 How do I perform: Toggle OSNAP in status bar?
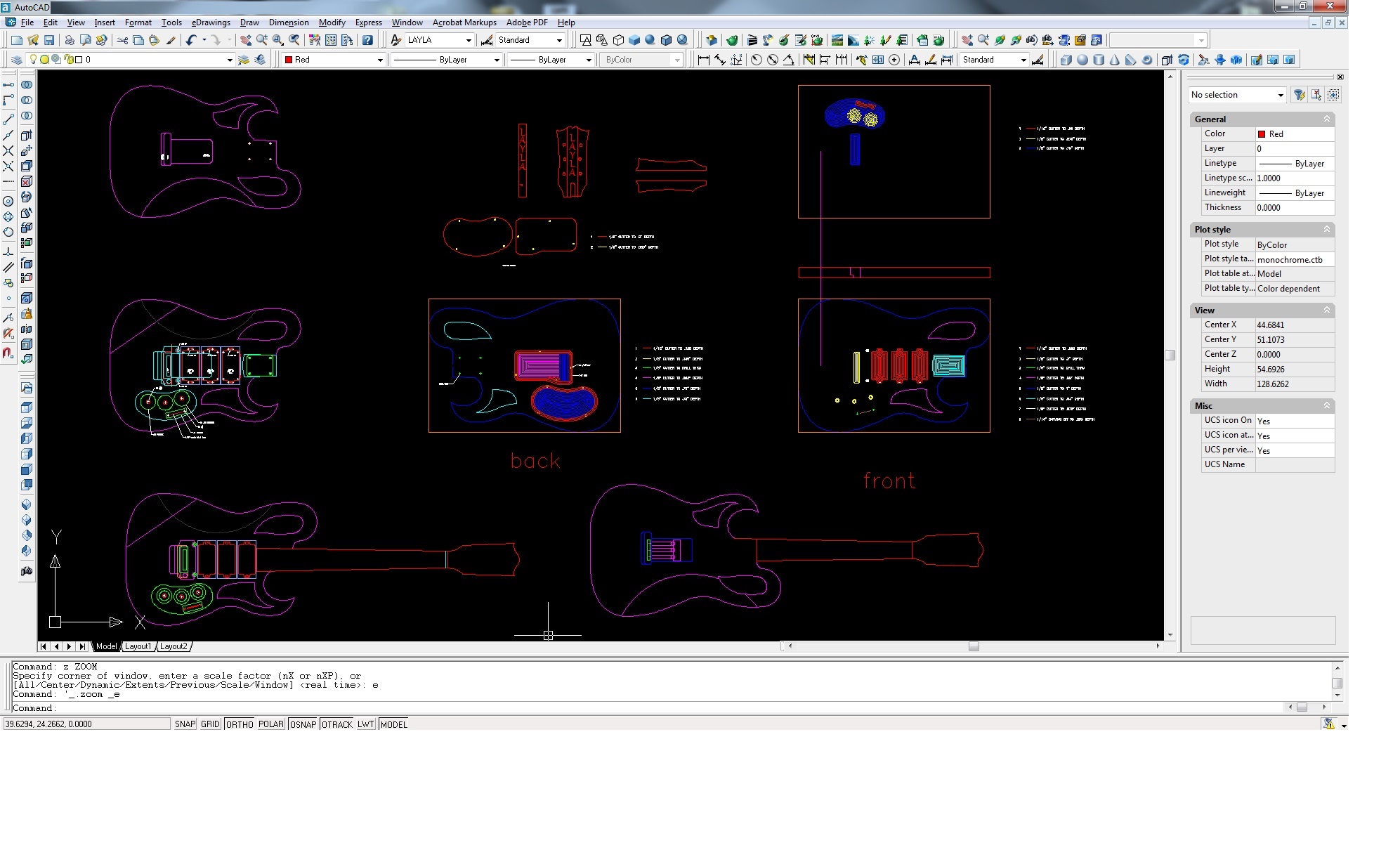pos(303,724)
